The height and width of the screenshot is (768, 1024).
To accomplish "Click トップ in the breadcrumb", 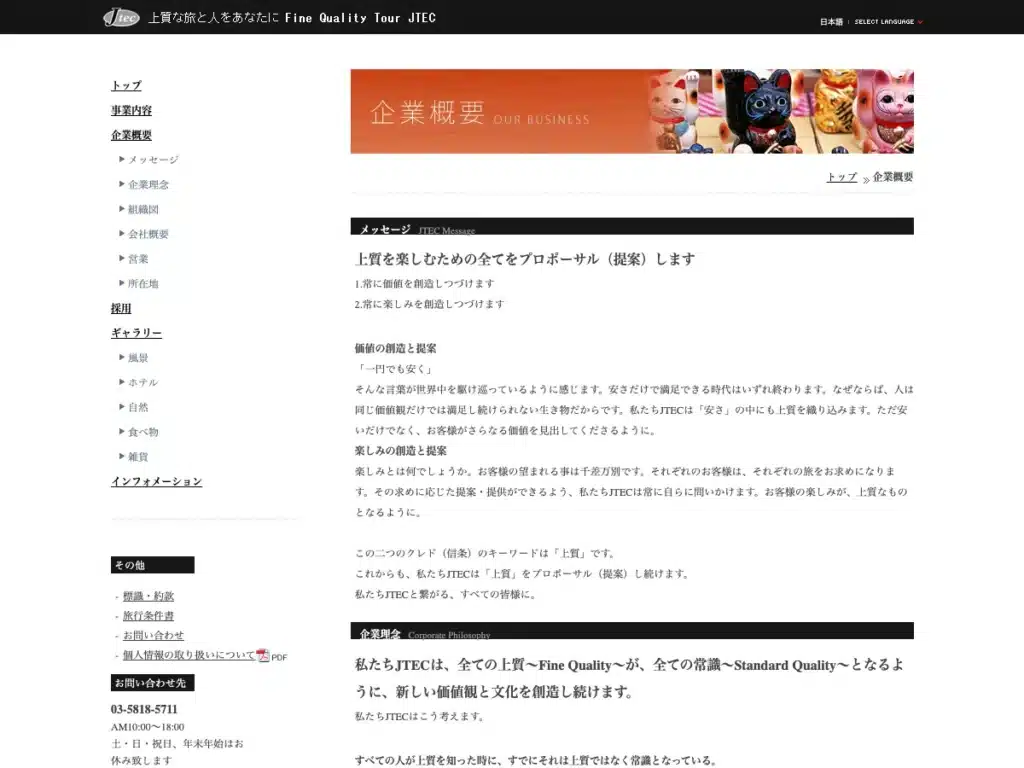I will (x=841, y=177).
